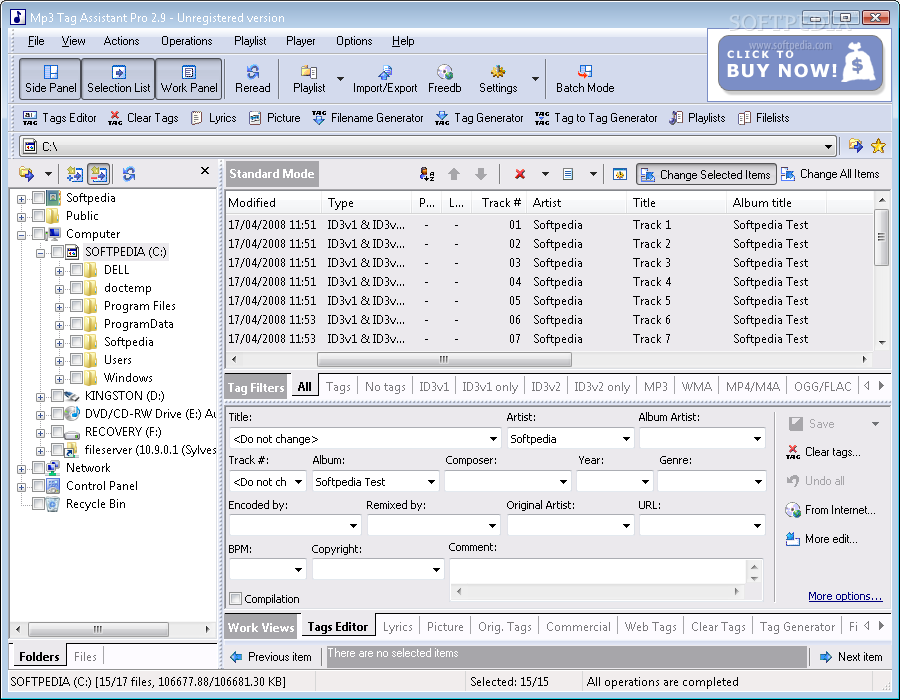Open the Title field dropdown
The height and width of the screenshot is (700, 900).
(493, 439)
